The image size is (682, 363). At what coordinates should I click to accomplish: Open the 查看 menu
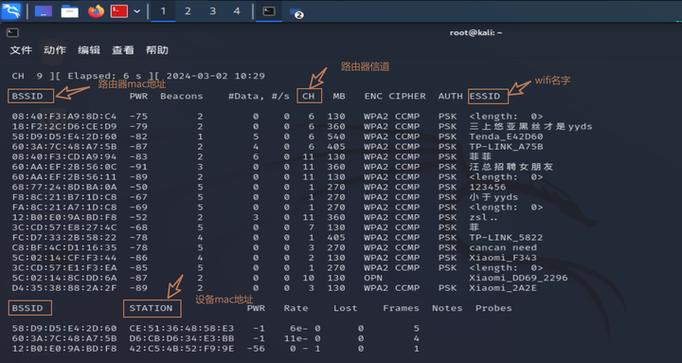[x=123, y=50]
